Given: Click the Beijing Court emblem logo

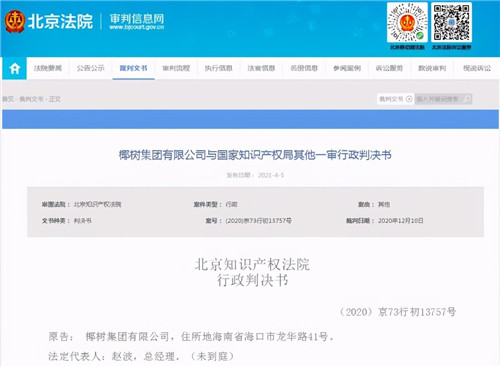Looking at the screenshot, I should coord(15,21).
